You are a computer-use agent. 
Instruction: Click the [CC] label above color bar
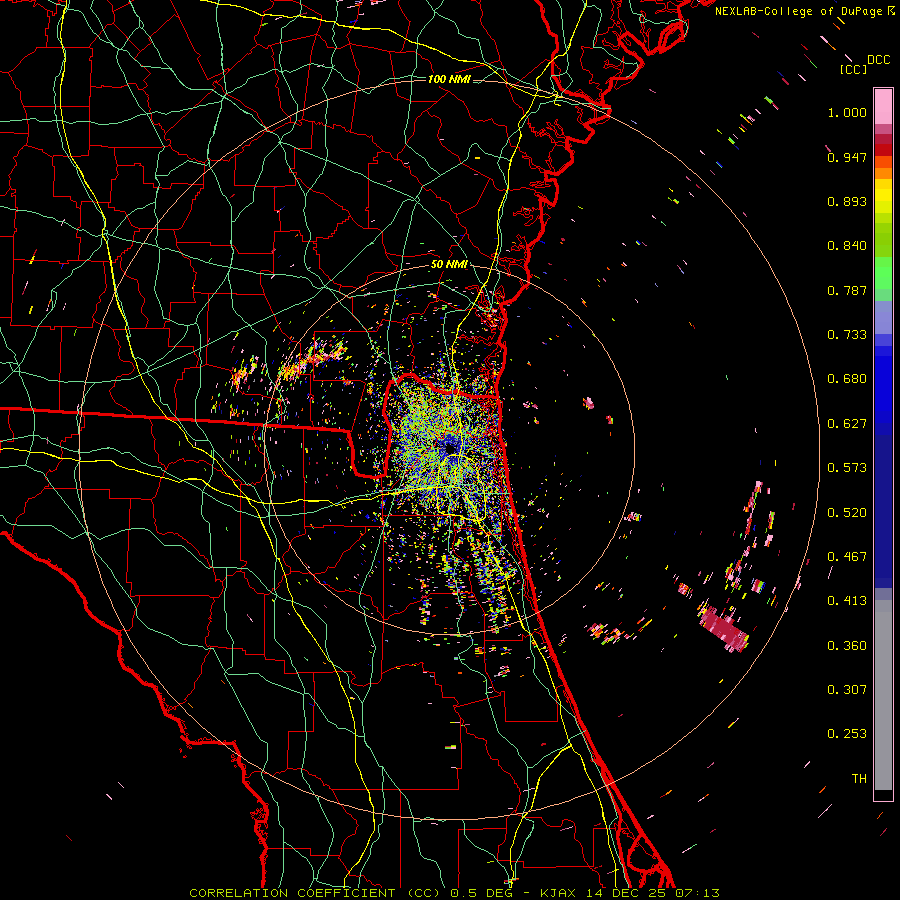853,69
